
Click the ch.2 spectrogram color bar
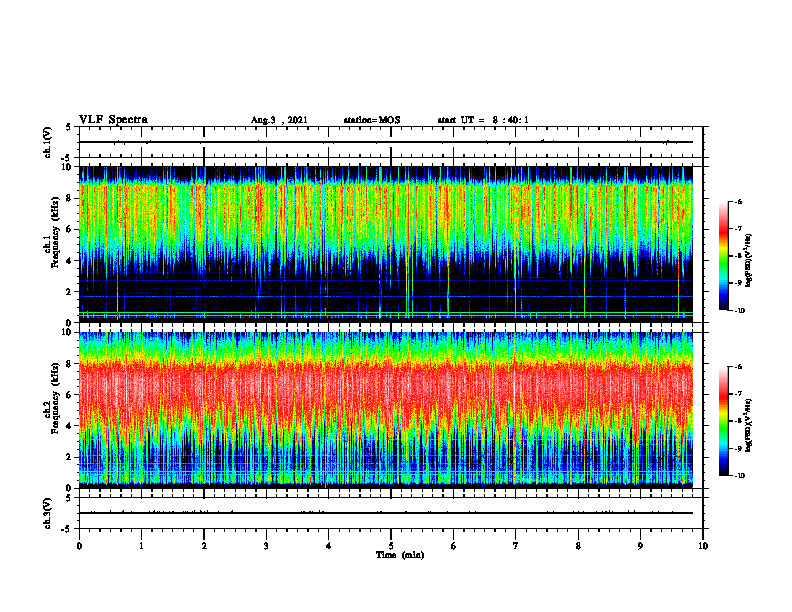coord(724,421)
